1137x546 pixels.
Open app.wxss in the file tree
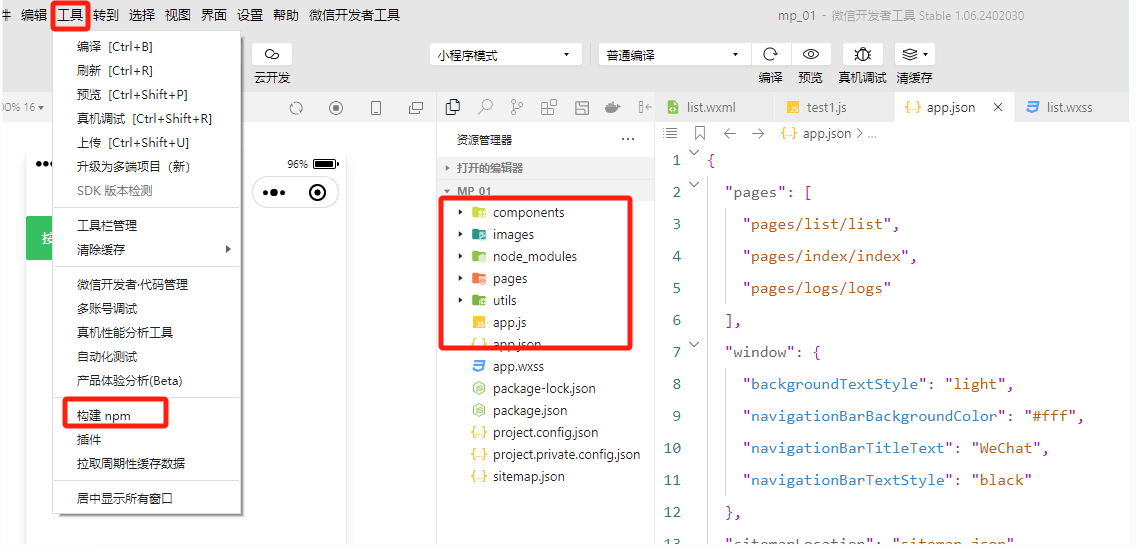pyautogui.click(x=545, y=366)
